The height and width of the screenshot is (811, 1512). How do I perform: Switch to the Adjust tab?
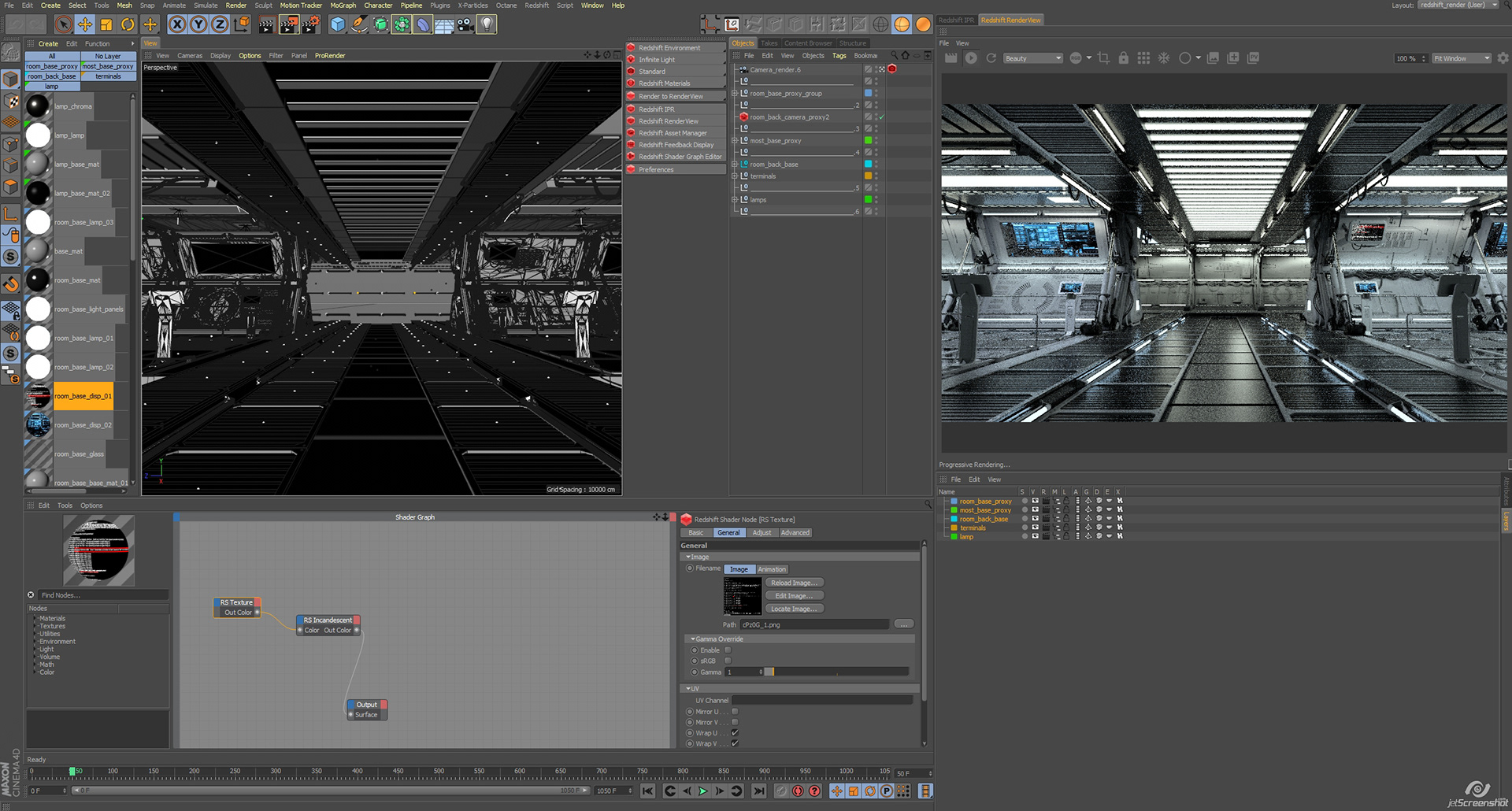(x=762, y=533)
